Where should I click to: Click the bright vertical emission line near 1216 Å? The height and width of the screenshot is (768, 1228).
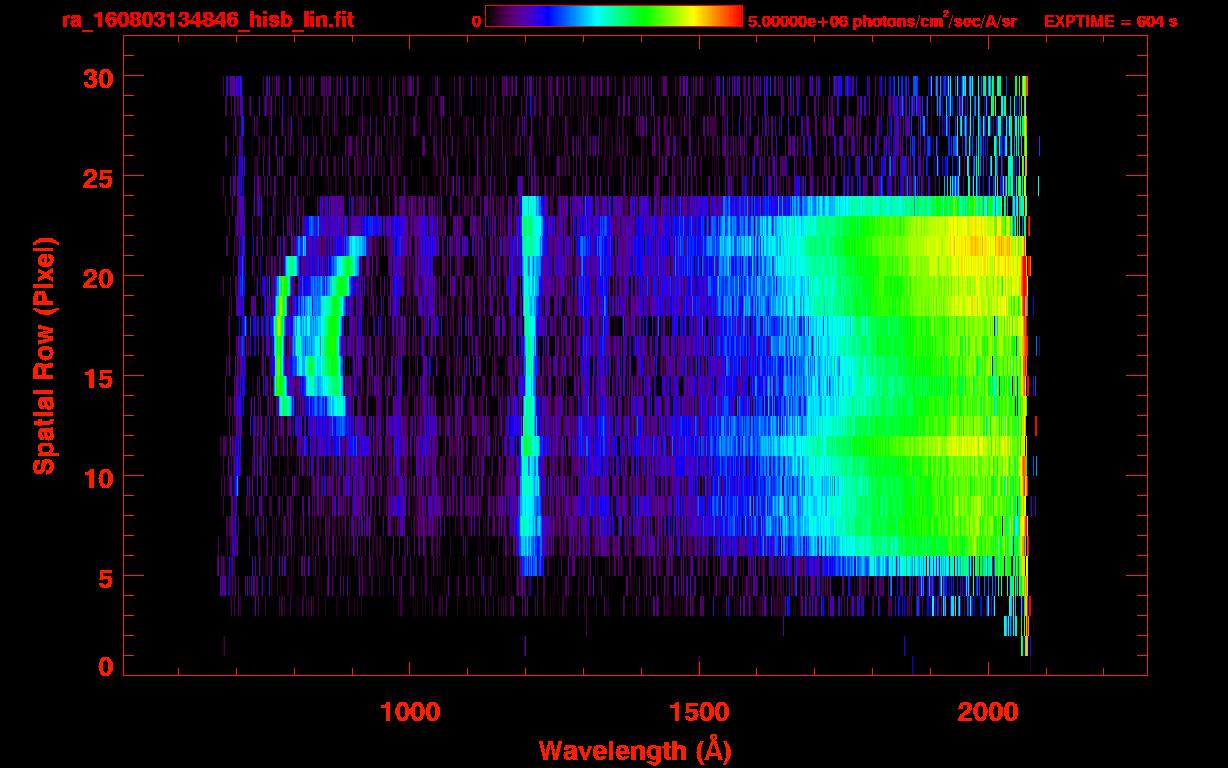(x=529, y=385)
